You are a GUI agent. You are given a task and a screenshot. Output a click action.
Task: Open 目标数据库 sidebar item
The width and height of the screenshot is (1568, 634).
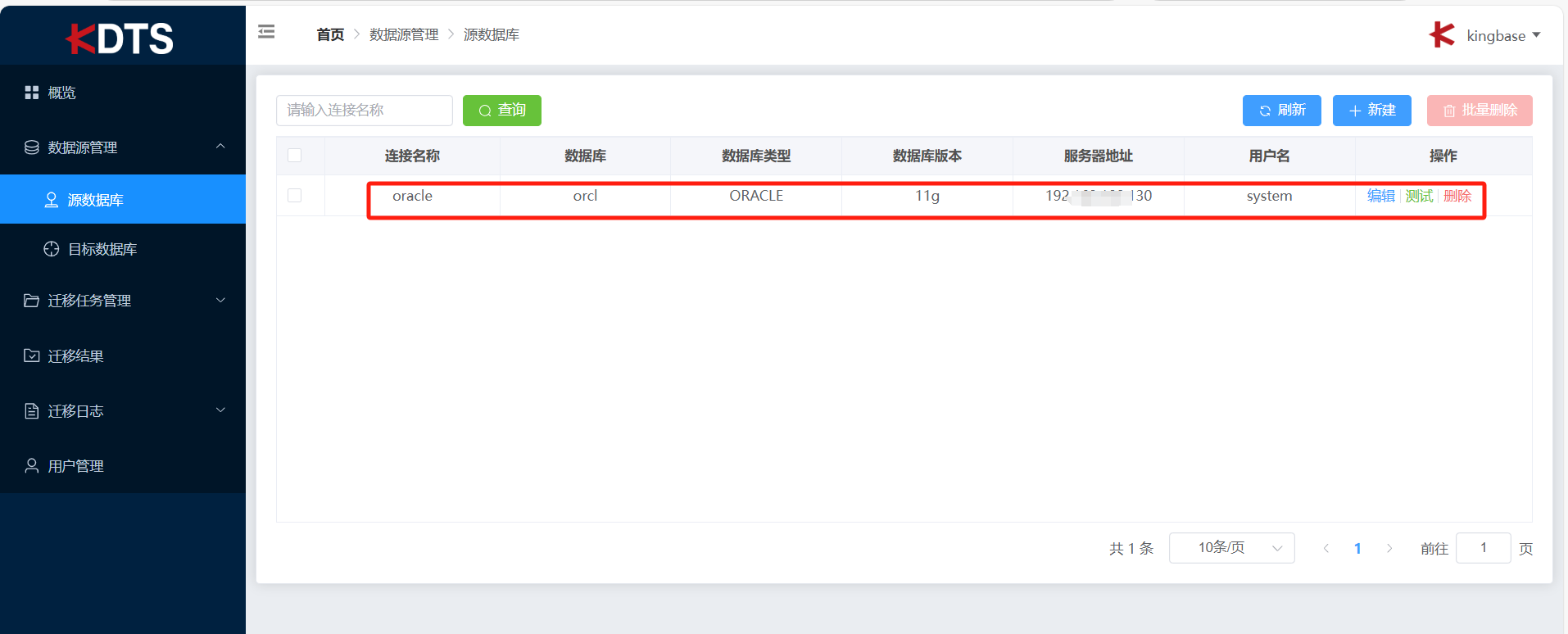click(123, 249)
